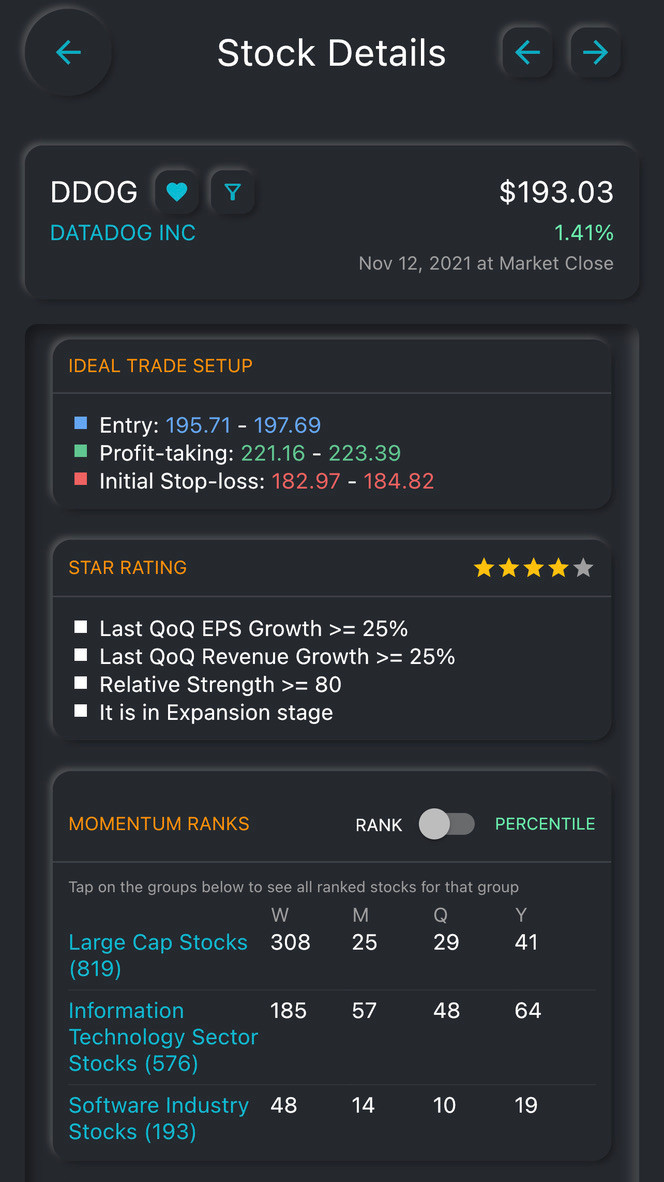Tap the Relative Strength >= 80 checkbox
This screenshot has height=1182, width=664.
tap(81, 683)
